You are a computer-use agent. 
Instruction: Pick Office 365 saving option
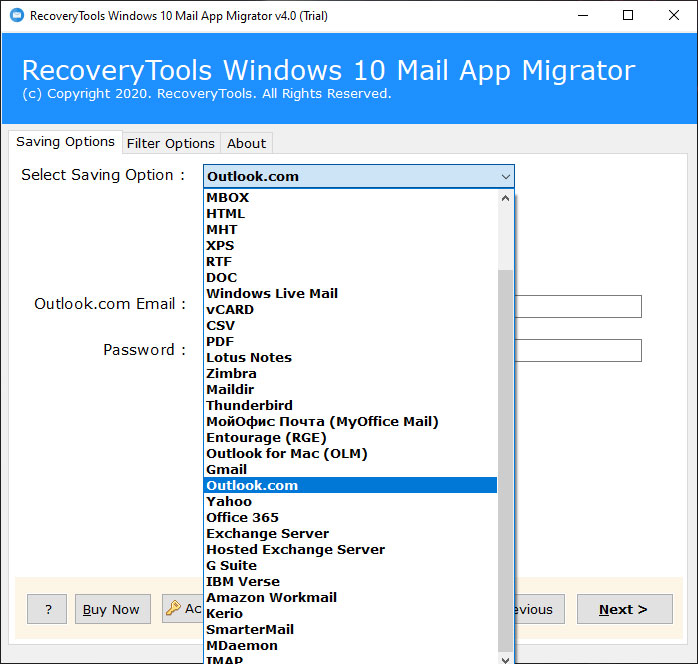[351, 518]
